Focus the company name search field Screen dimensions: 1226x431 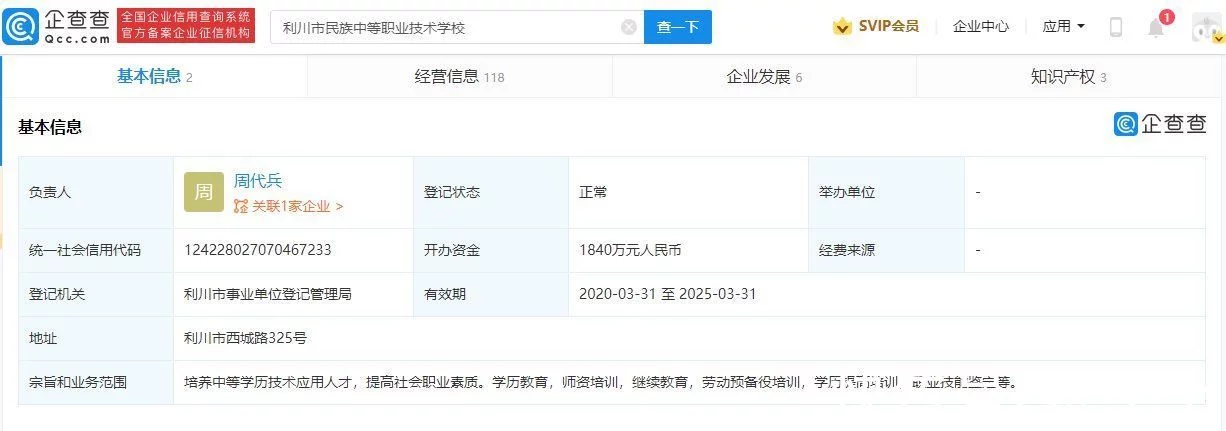445,27
